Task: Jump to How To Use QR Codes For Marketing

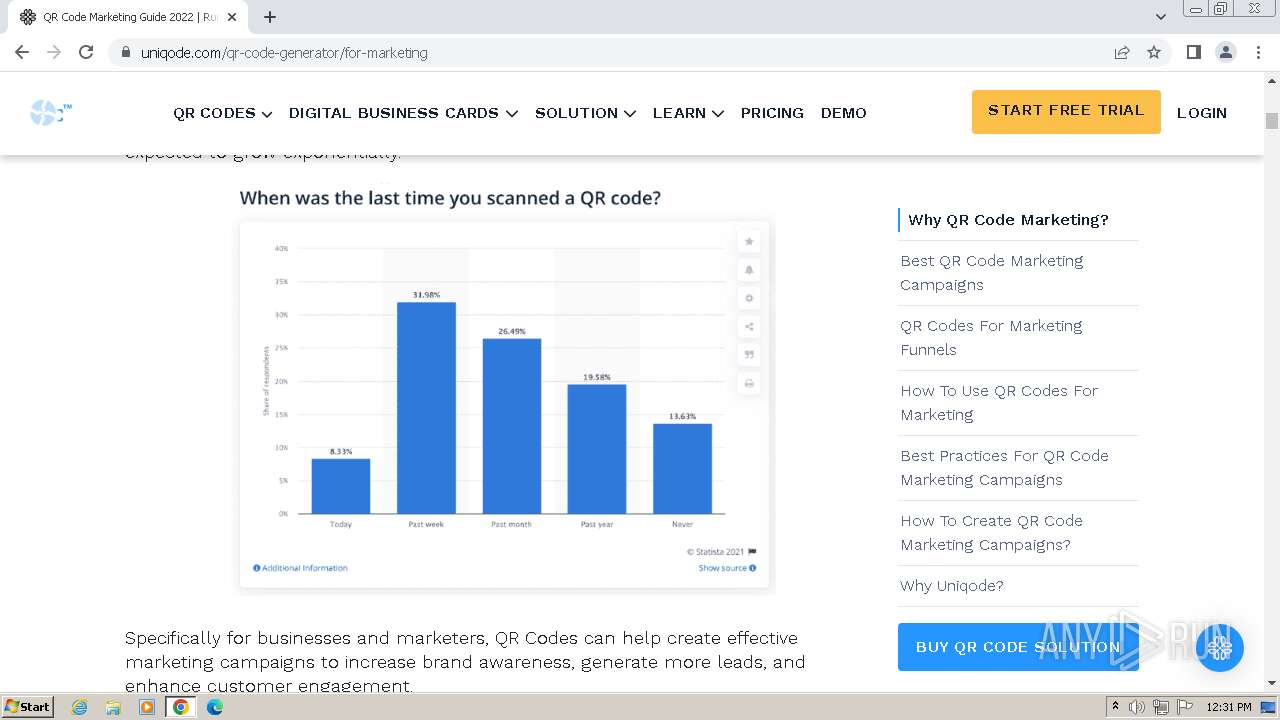Action: click(x=999, y=403)
